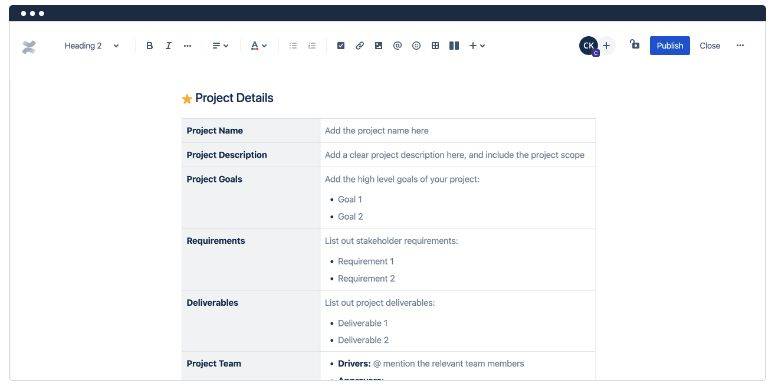Click the Goal 2 bullet item
The height and width of the screenshot is (387, 775).
click(x=350, y=216)
